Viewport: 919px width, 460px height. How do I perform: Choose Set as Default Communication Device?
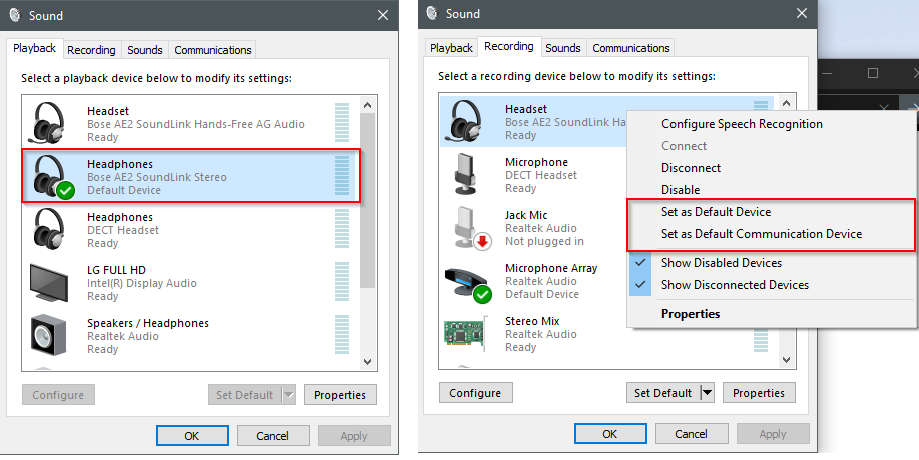[x=761, y=234]
